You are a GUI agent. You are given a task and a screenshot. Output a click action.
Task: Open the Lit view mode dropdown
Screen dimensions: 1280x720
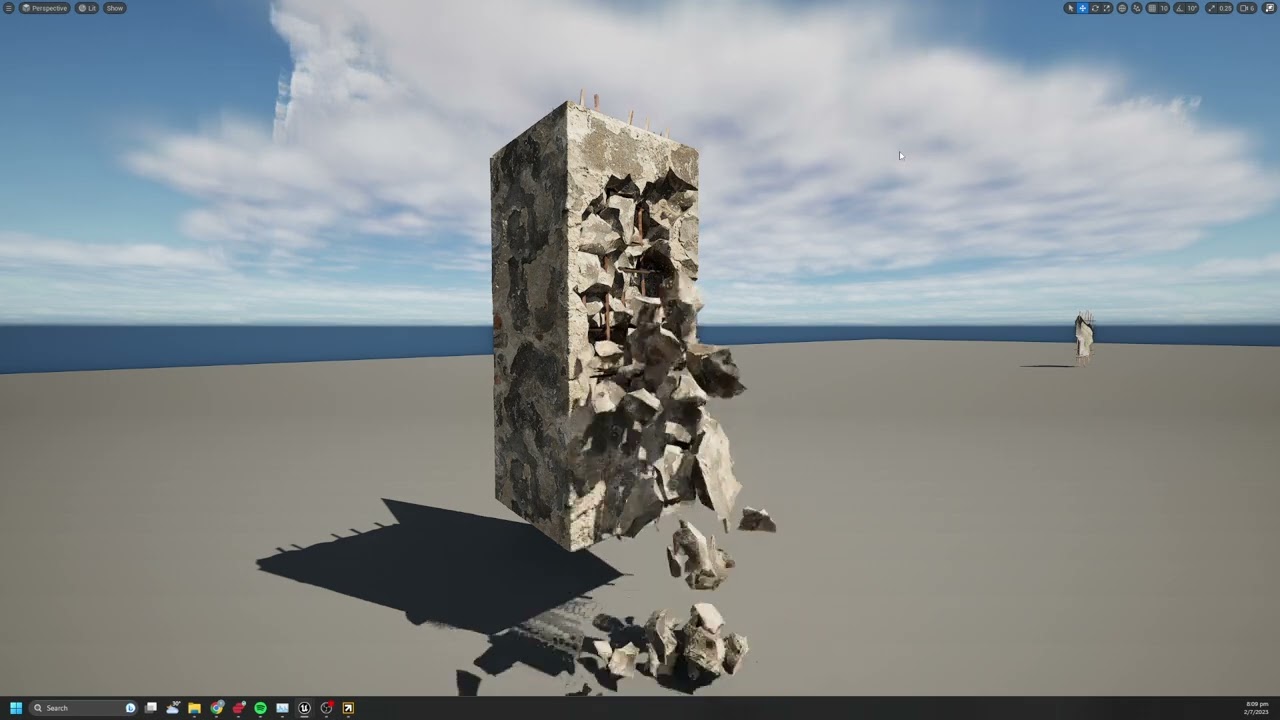pyautogui.click(x=88, y=8)
